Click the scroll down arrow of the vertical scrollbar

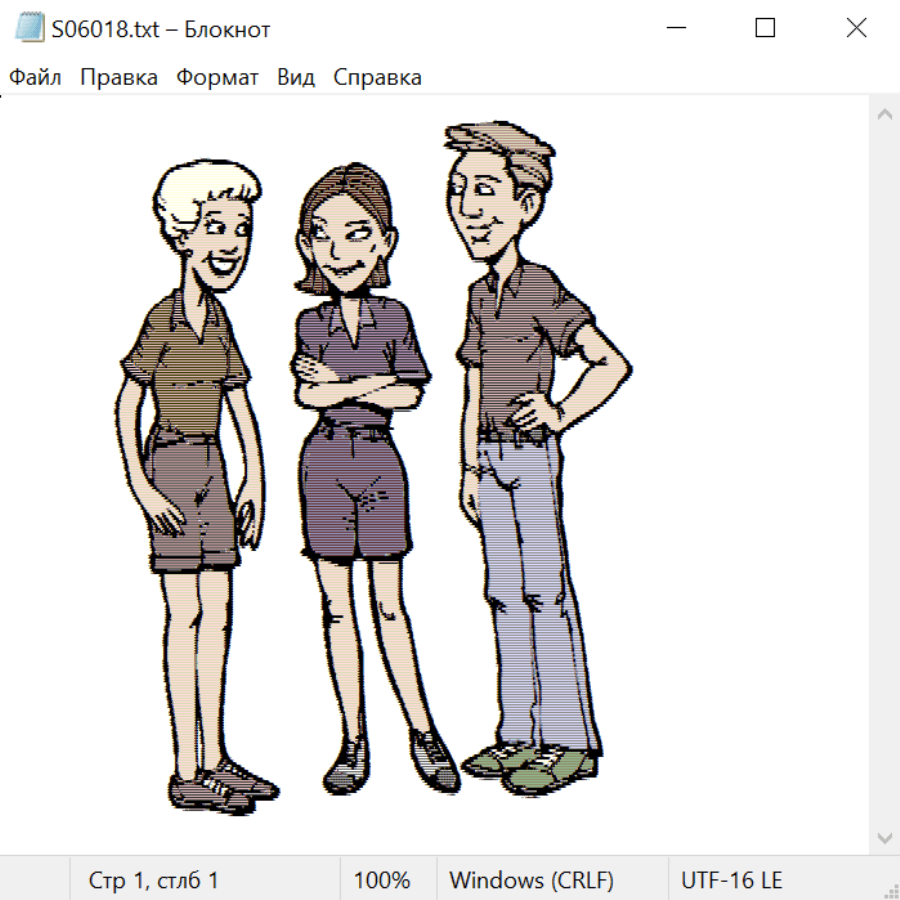tap(884, 836)
